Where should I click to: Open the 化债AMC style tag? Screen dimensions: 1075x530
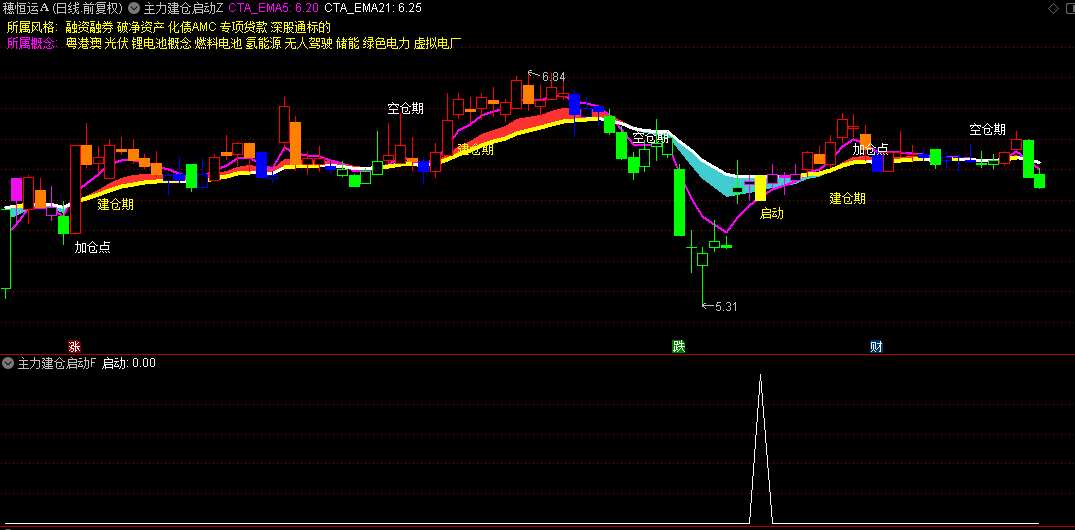click(x=192, y=27)
